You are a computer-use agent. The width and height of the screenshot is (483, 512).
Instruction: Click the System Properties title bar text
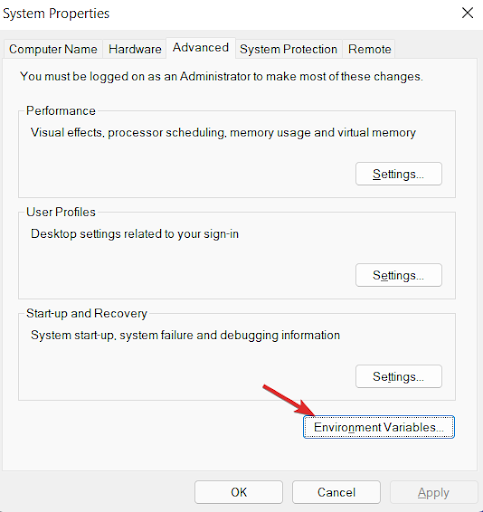coord(56,14)
